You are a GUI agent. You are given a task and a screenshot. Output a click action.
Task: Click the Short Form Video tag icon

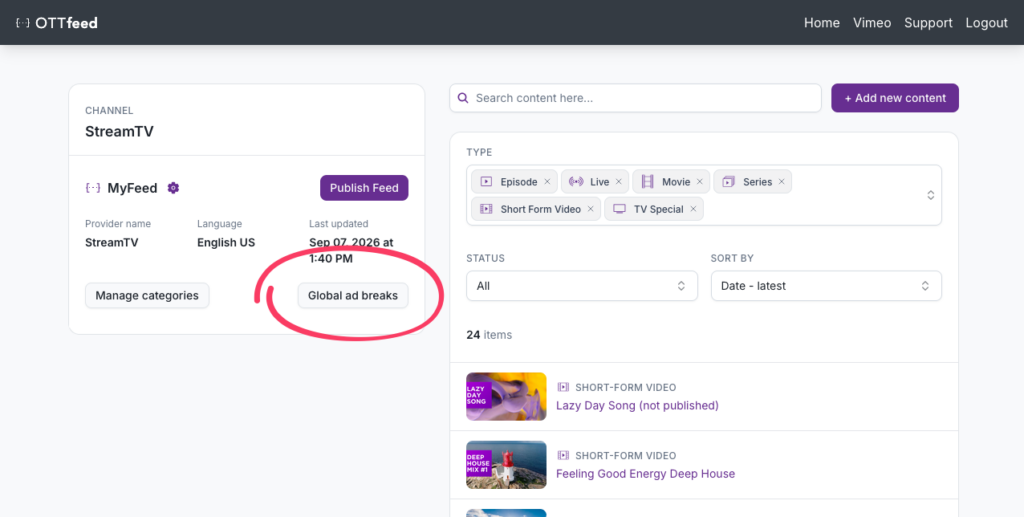(486, 210)
